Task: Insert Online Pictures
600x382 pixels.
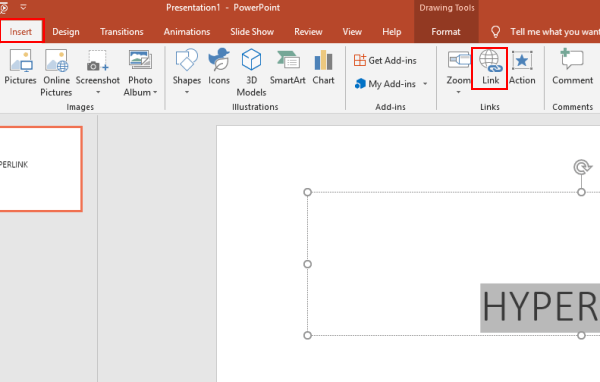Action: coord(56,72)
